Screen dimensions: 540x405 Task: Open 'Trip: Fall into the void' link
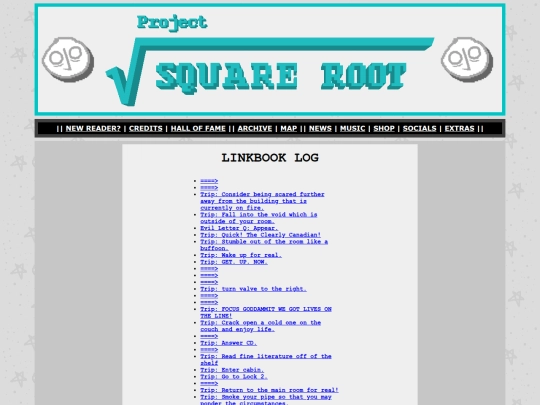259,218
